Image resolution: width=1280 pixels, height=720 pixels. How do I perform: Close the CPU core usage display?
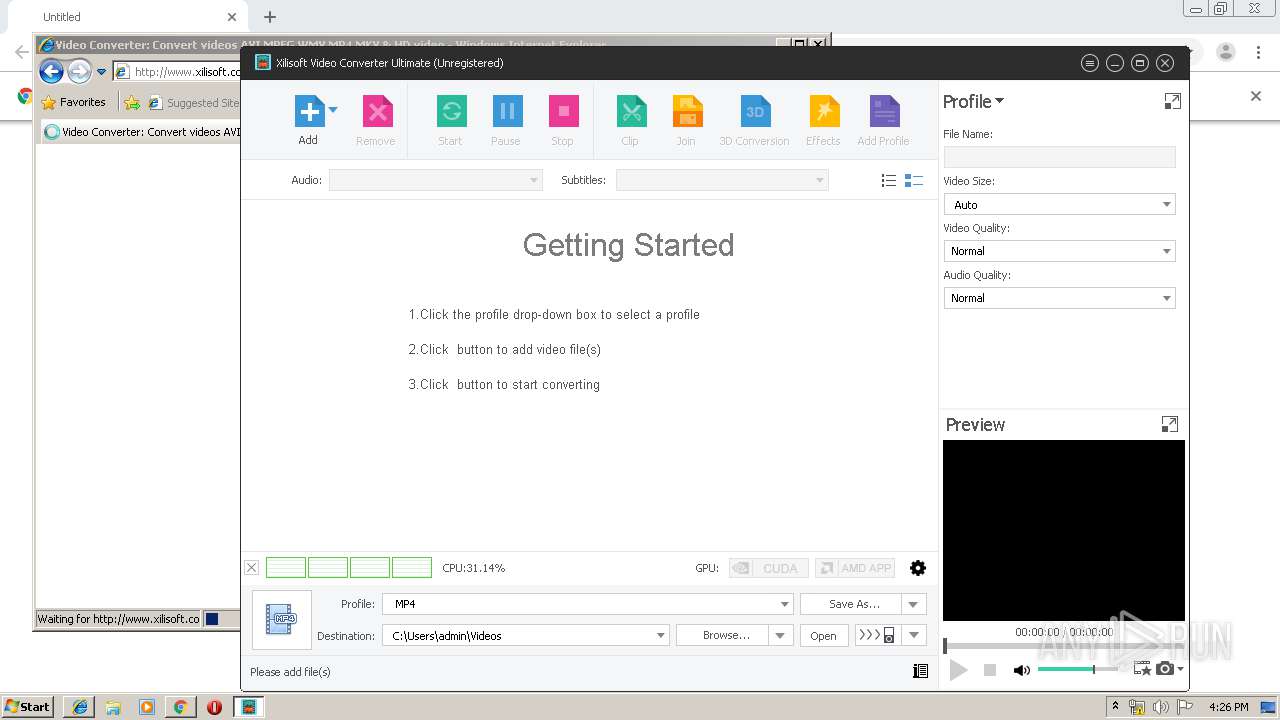click(x=252, y=568)
